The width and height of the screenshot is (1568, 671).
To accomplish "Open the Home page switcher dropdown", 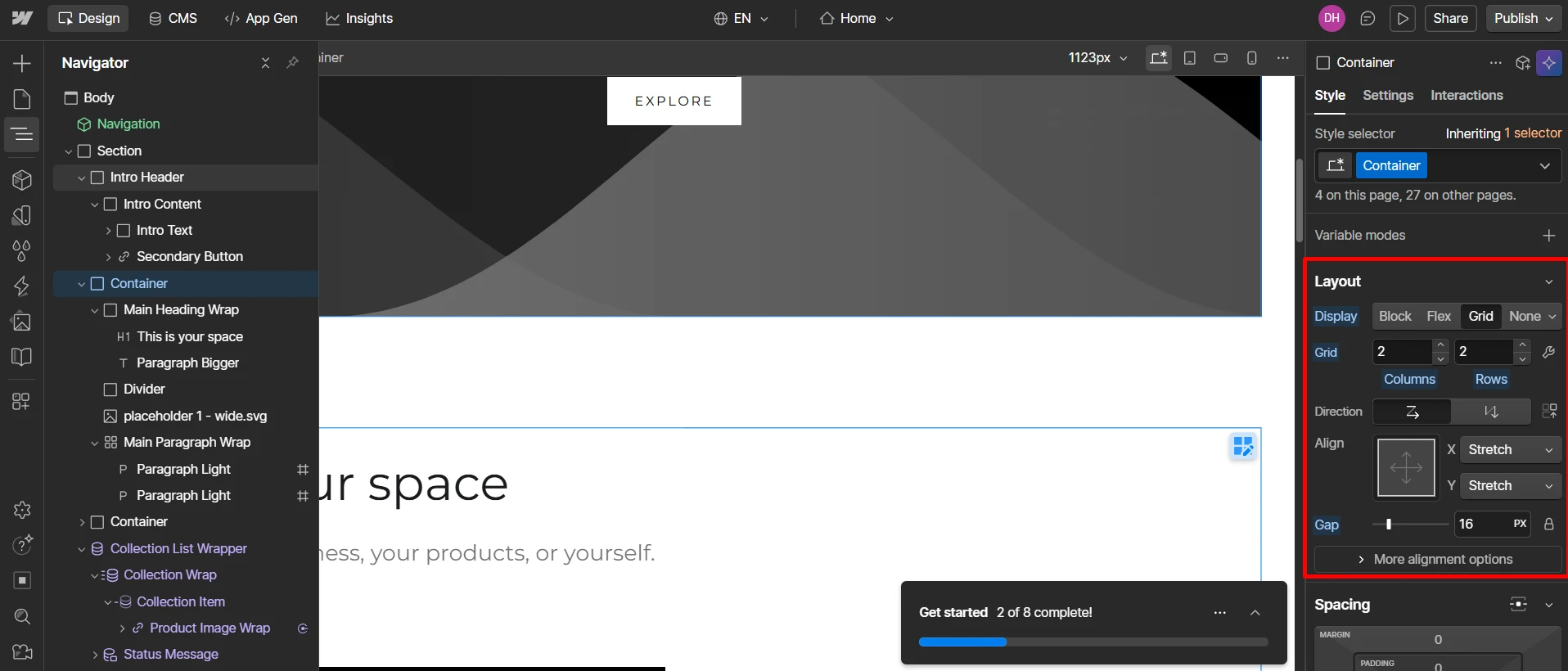I will pyautogui.click(x=857, y=18).
